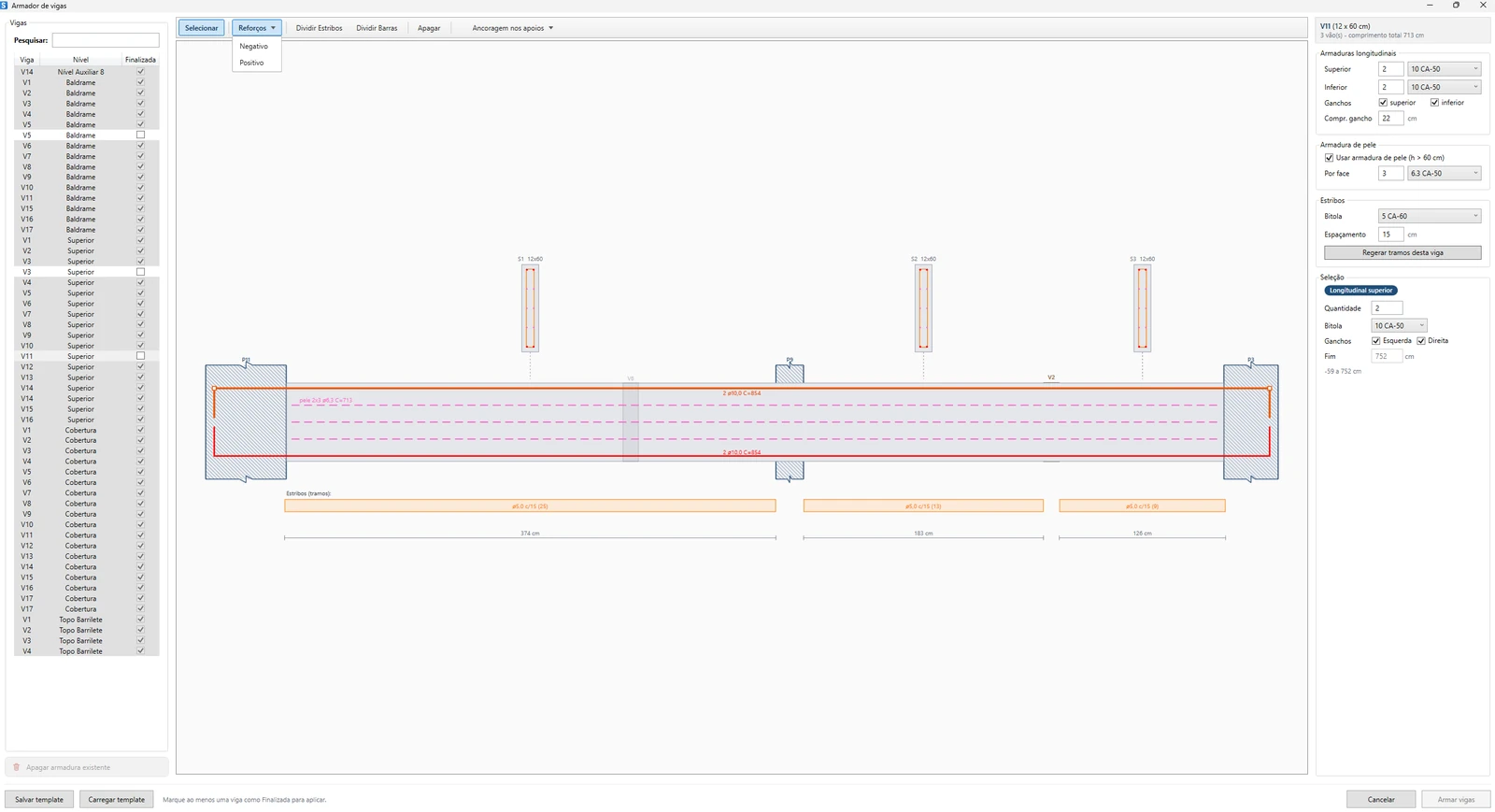Select the S1 12x60 section thumbnail
Image resolution: width=1495 pixels, height=812 pixels.
click(x=530, y=308)
